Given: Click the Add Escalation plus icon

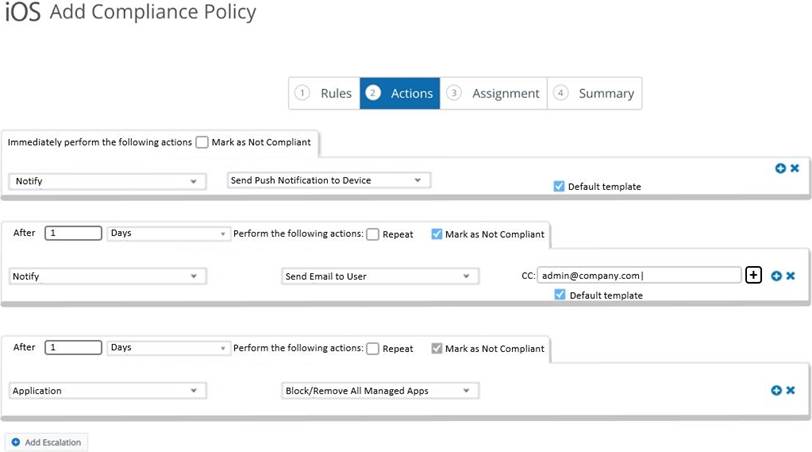Looking at the screenshot, I should [16, 441].
